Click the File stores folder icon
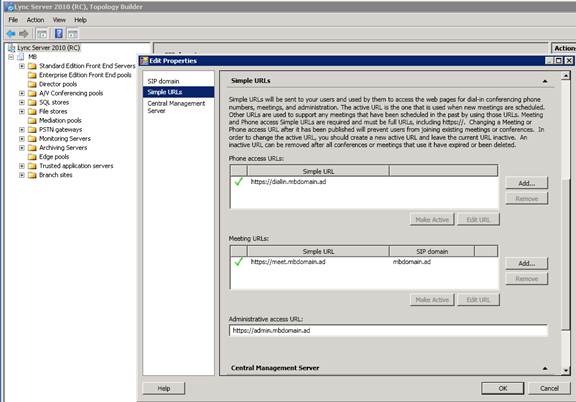The width and height of the screenshot is (576, 402). 32,112
